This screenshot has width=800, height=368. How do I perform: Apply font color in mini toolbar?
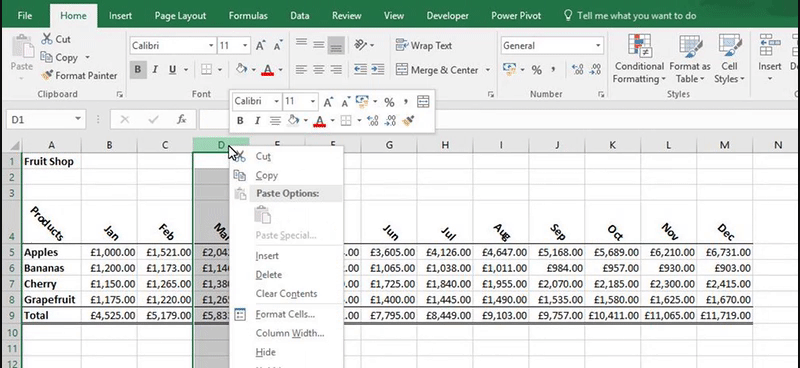[x=320, y=121]
